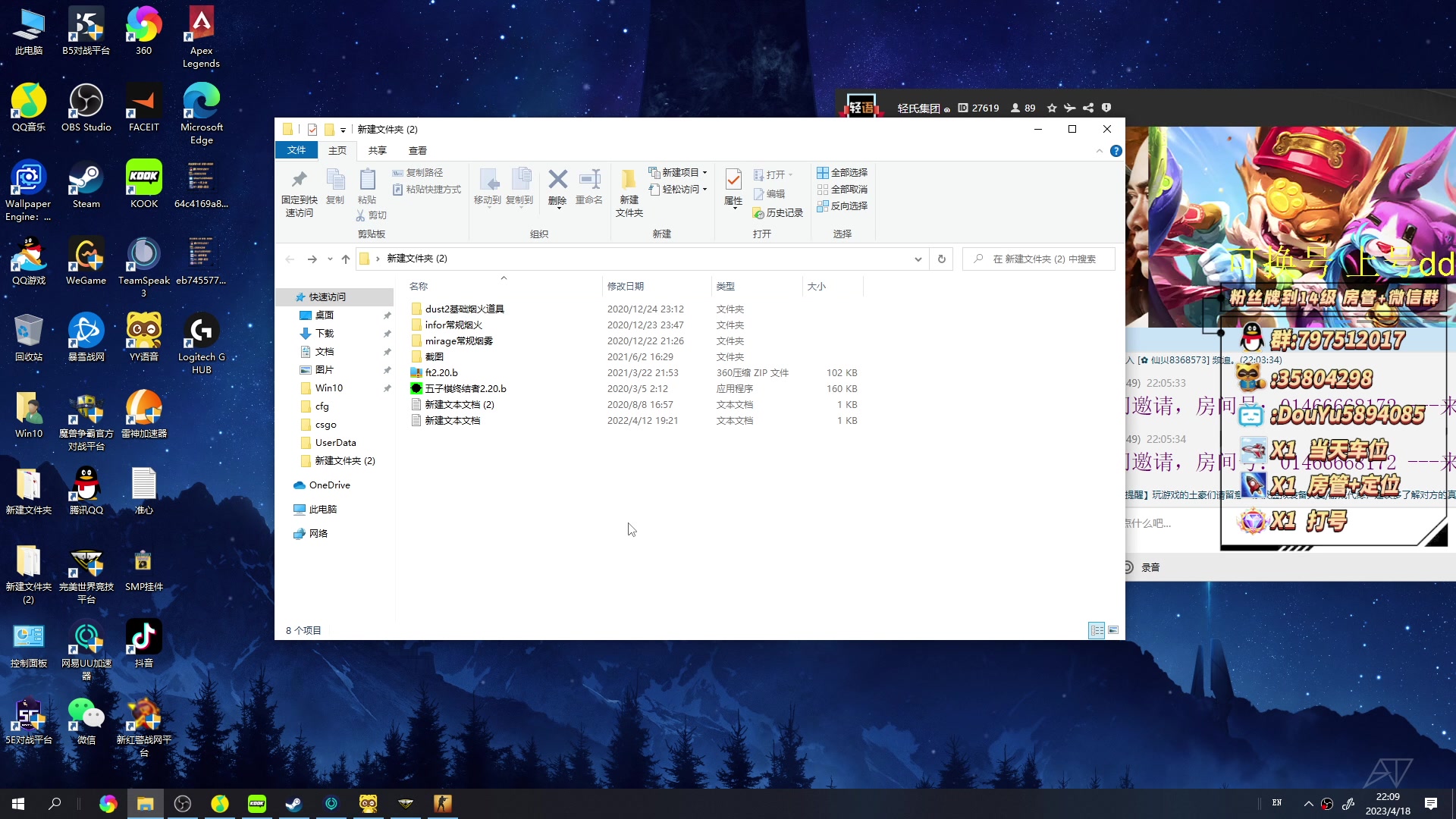Open the File (文件) ribbon tab

click(x=297, y=150)
